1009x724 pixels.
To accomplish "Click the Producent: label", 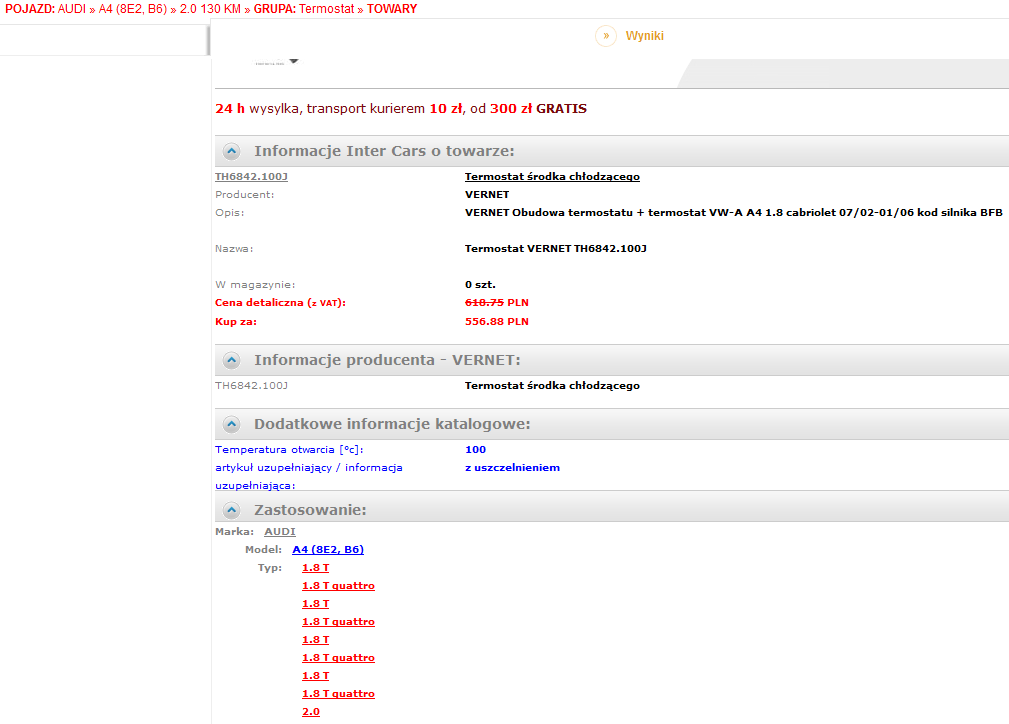I will [245, 194].
